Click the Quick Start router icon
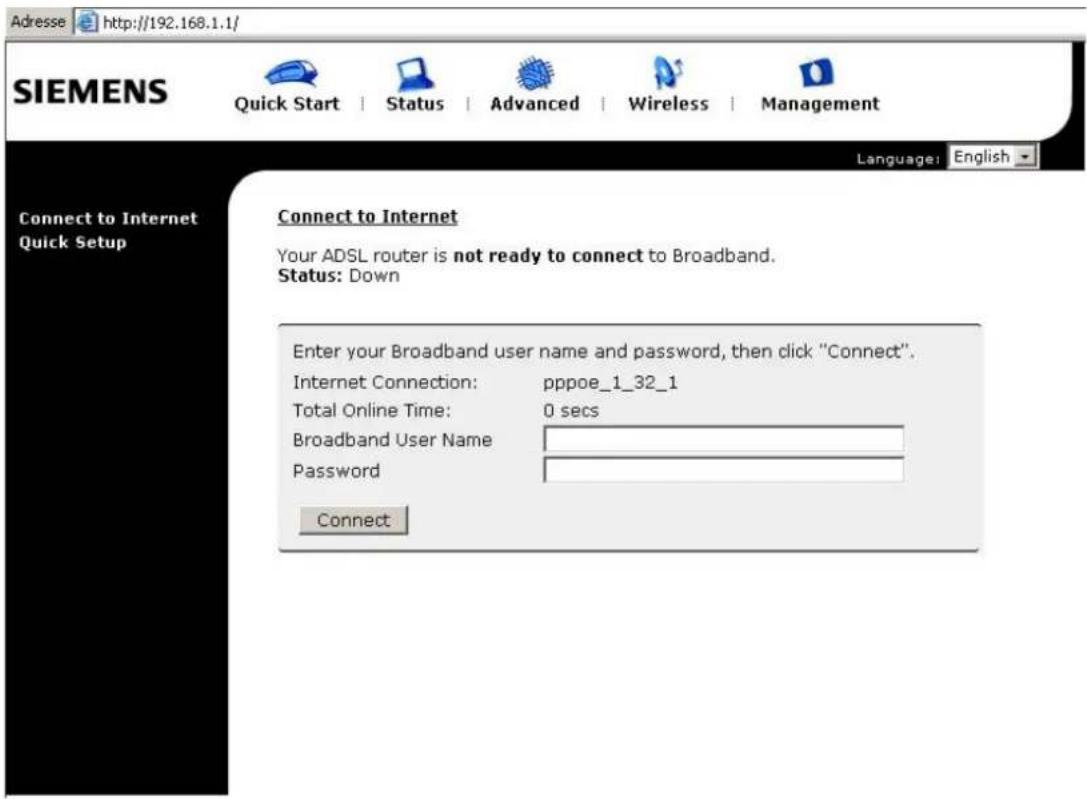 click(291, 73)
